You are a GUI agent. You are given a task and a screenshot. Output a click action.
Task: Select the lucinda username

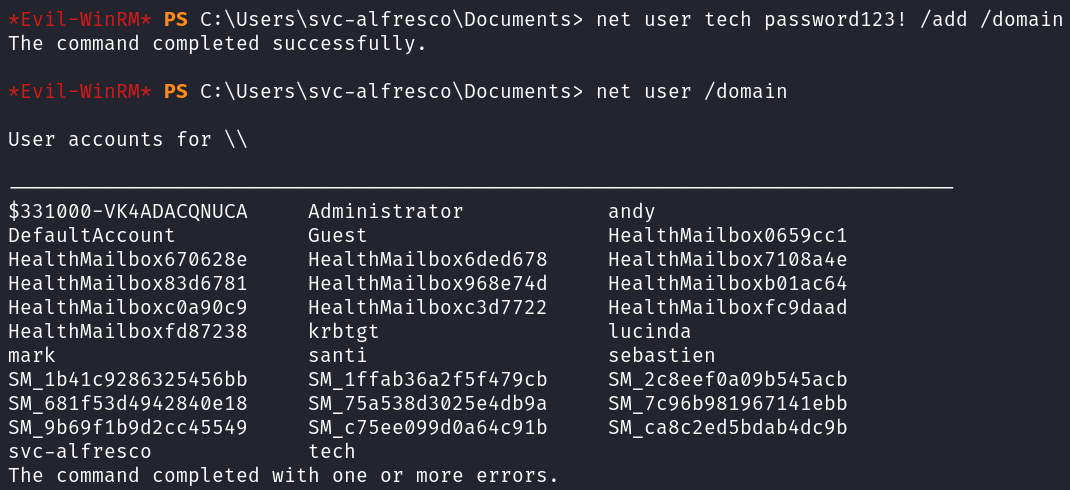point(649,332)
